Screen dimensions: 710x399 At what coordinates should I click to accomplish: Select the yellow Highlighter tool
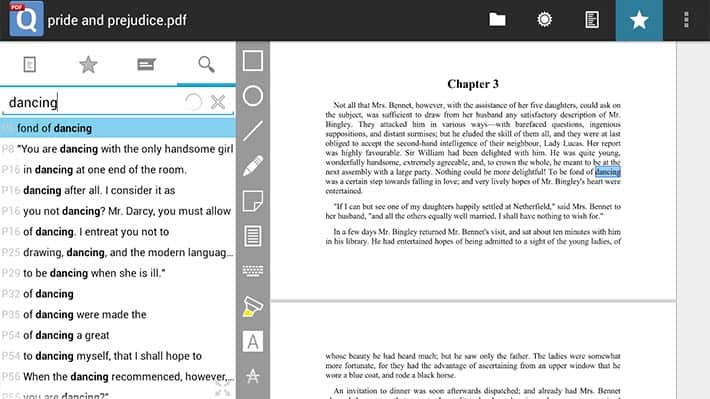pos(253,306)
